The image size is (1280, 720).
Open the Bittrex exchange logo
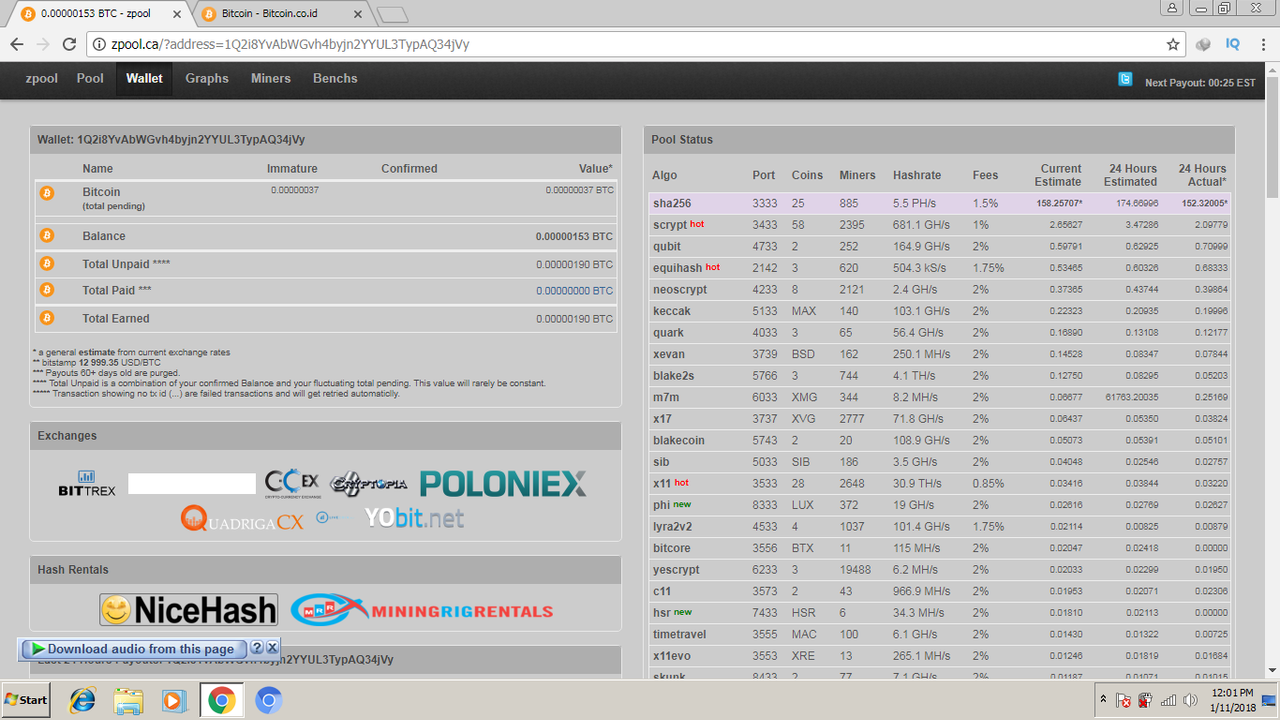pos(87,484)
